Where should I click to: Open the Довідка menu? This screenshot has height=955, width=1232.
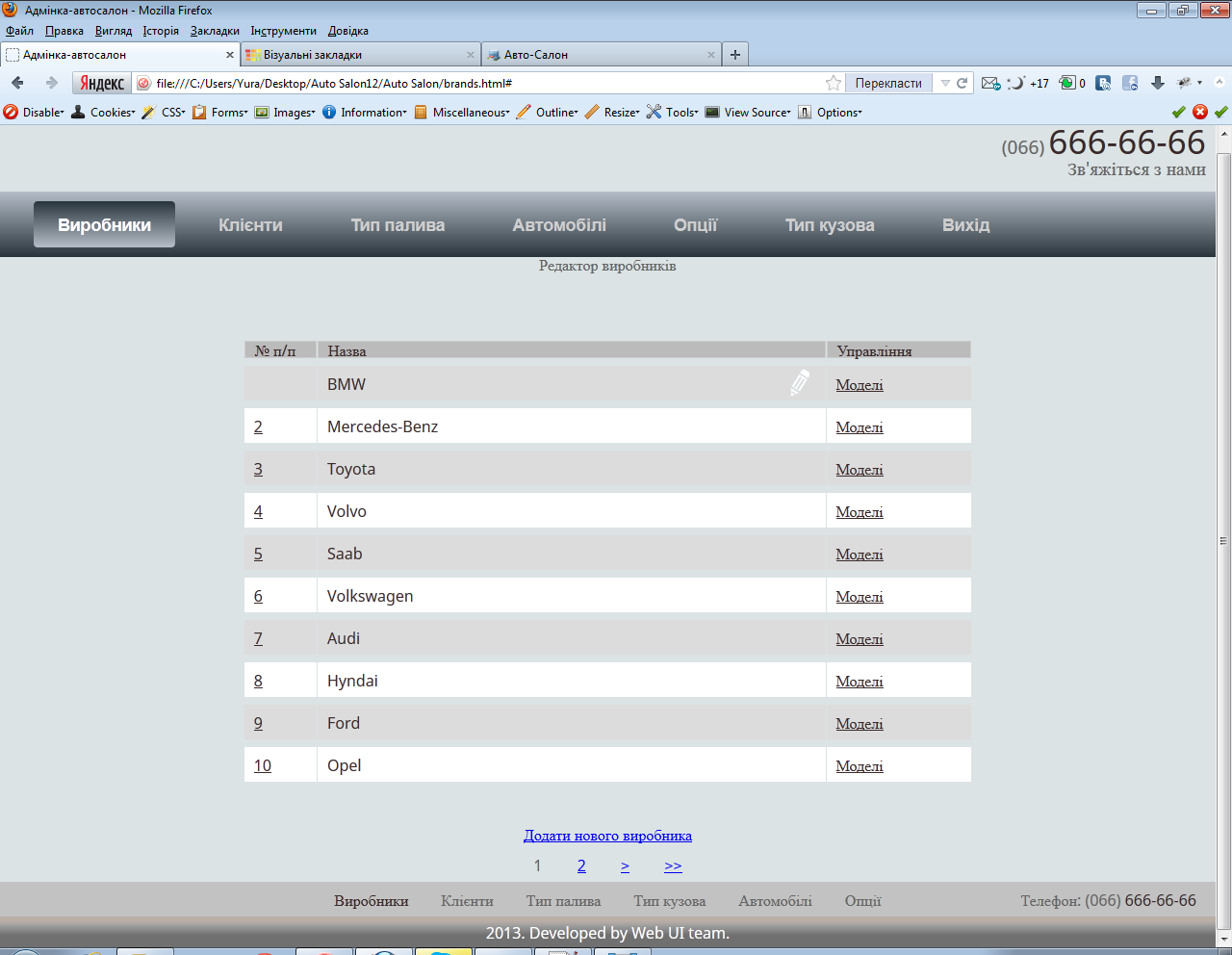(x=348, y=31)
